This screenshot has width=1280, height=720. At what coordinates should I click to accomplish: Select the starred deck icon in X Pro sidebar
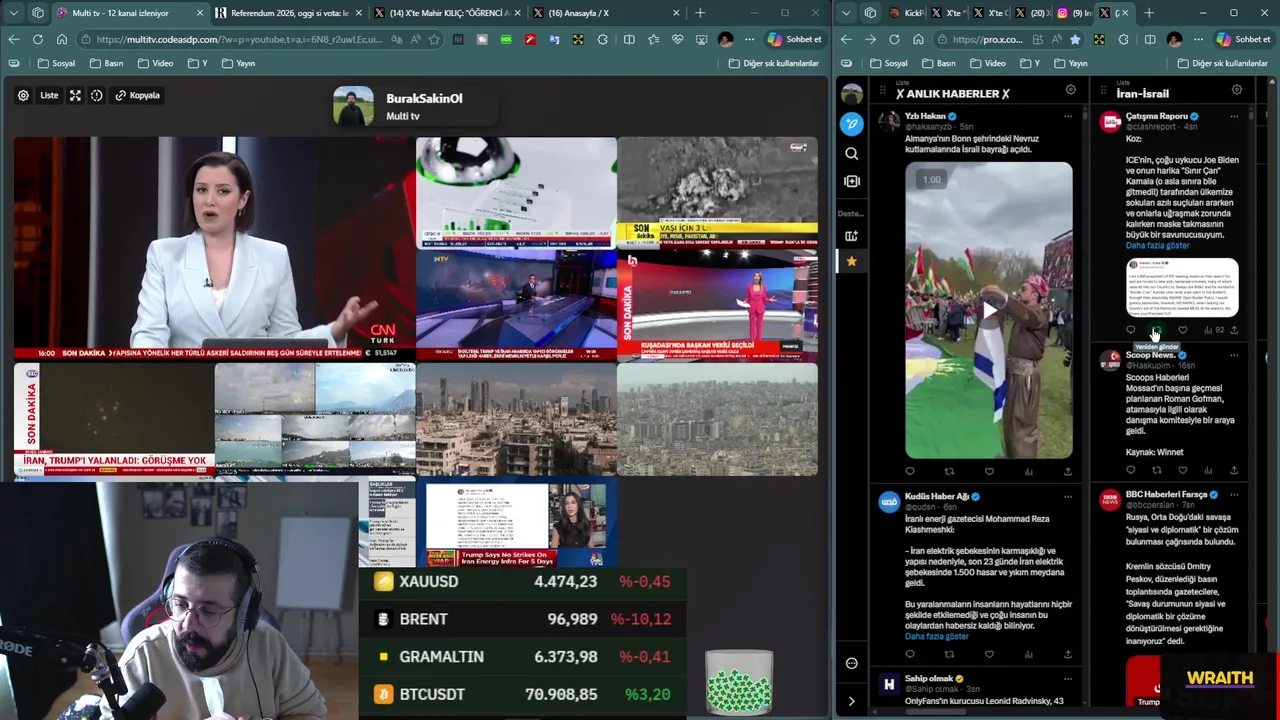[x=851, y=261]
